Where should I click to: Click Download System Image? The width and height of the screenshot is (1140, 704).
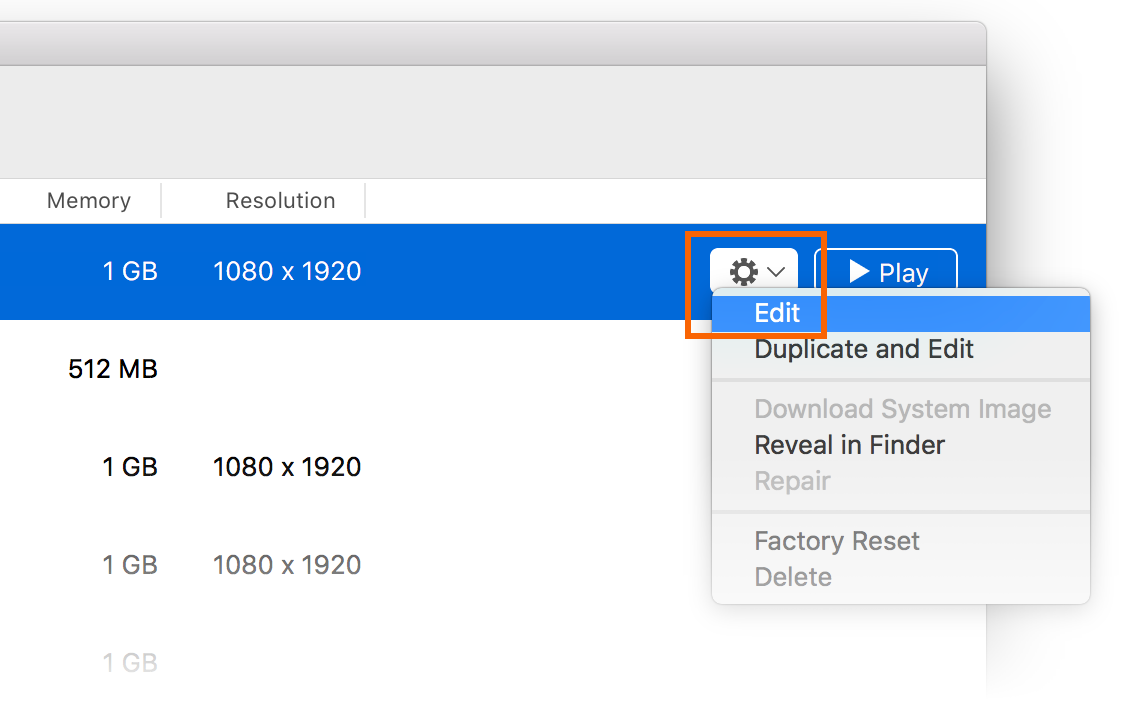click(x=902, y=408)
